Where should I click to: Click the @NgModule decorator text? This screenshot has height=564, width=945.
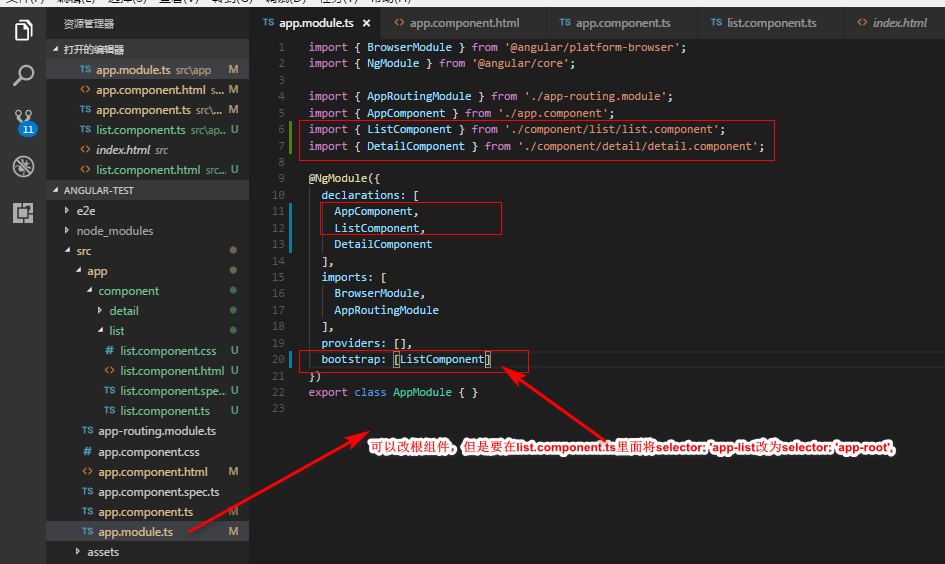click(x=338, y=179)
